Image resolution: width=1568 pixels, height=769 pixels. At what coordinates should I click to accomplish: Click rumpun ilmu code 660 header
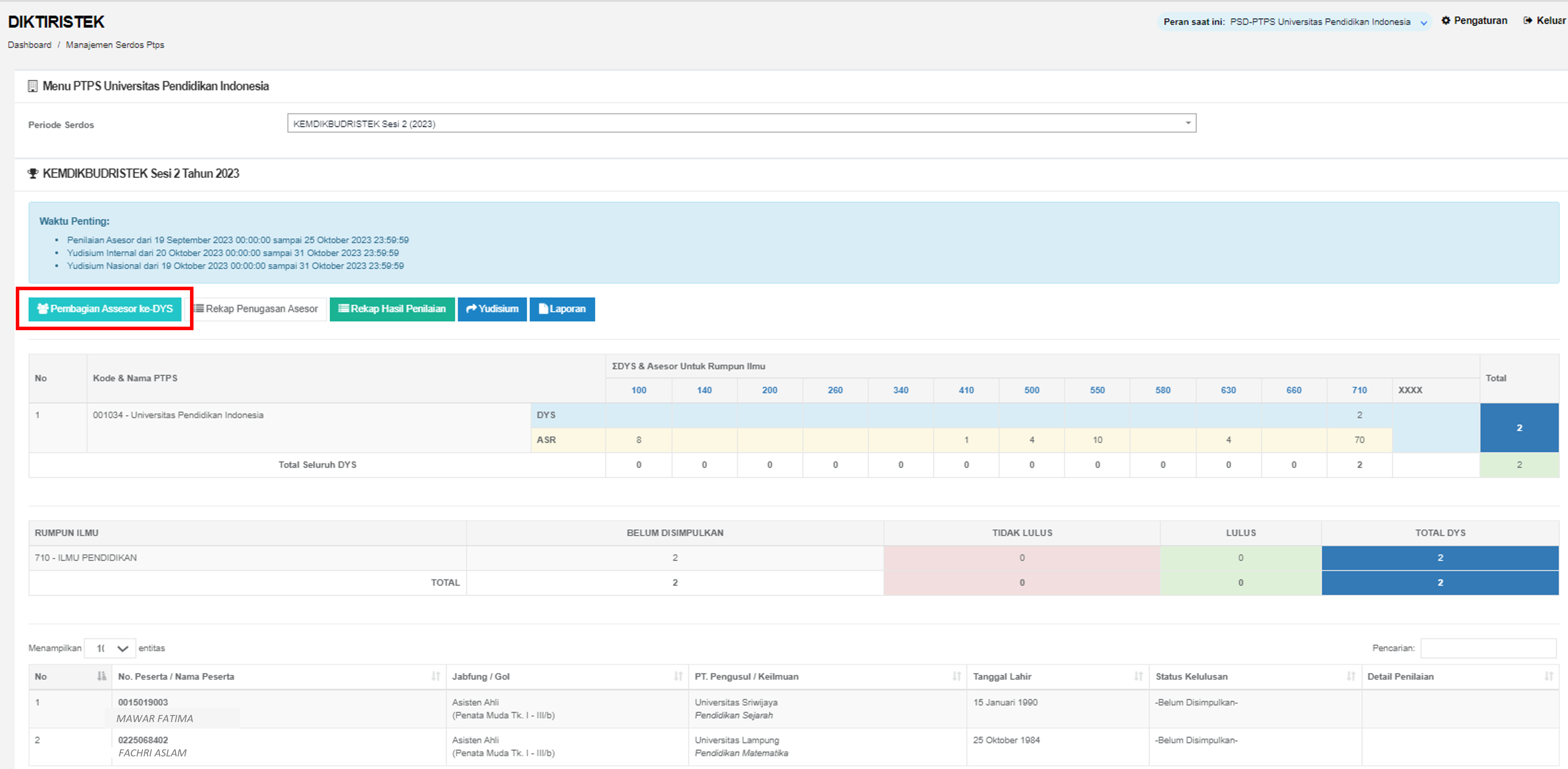click(x=1294, y=390)
